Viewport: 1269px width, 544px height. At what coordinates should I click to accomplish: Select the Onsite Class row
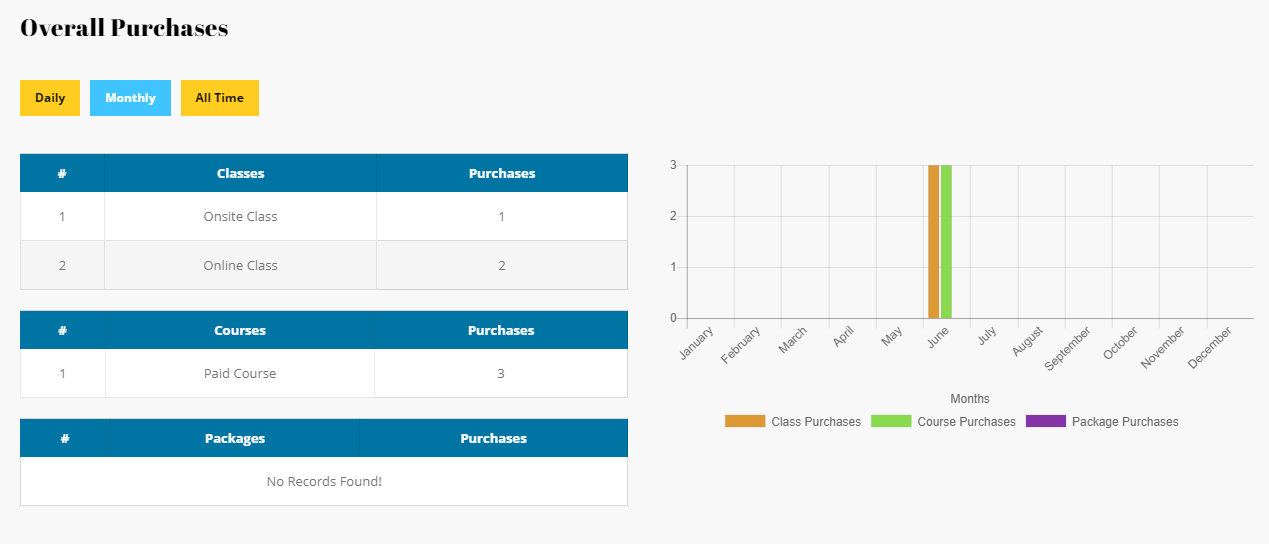click(x=240, y=216)
